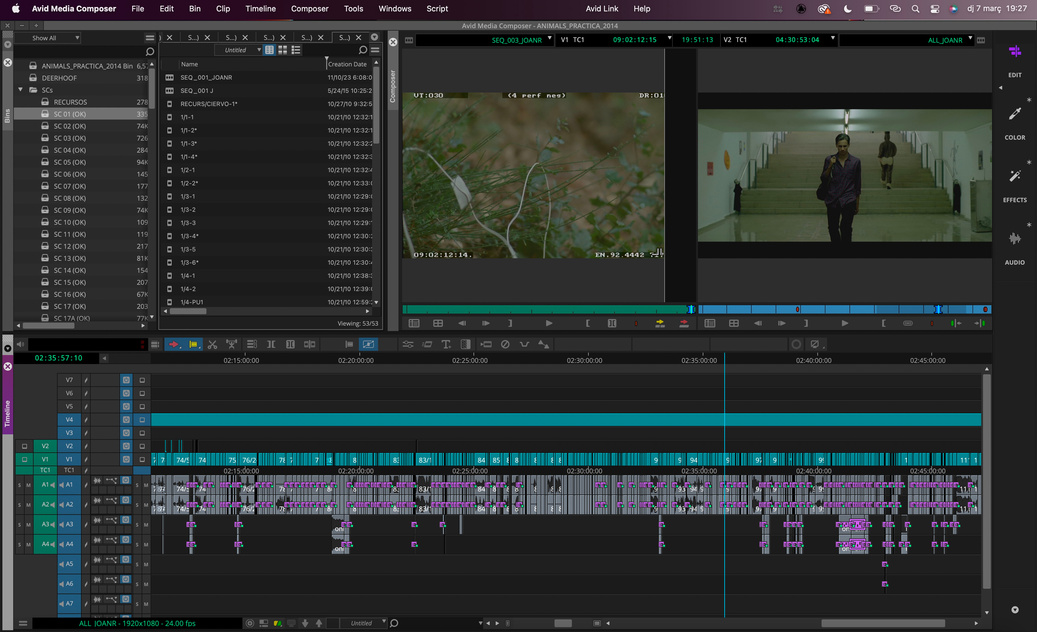Screen dimensions: 1037x632
Task: Toggle the TC1 timecode track selector
Action: tap(69, 470)
